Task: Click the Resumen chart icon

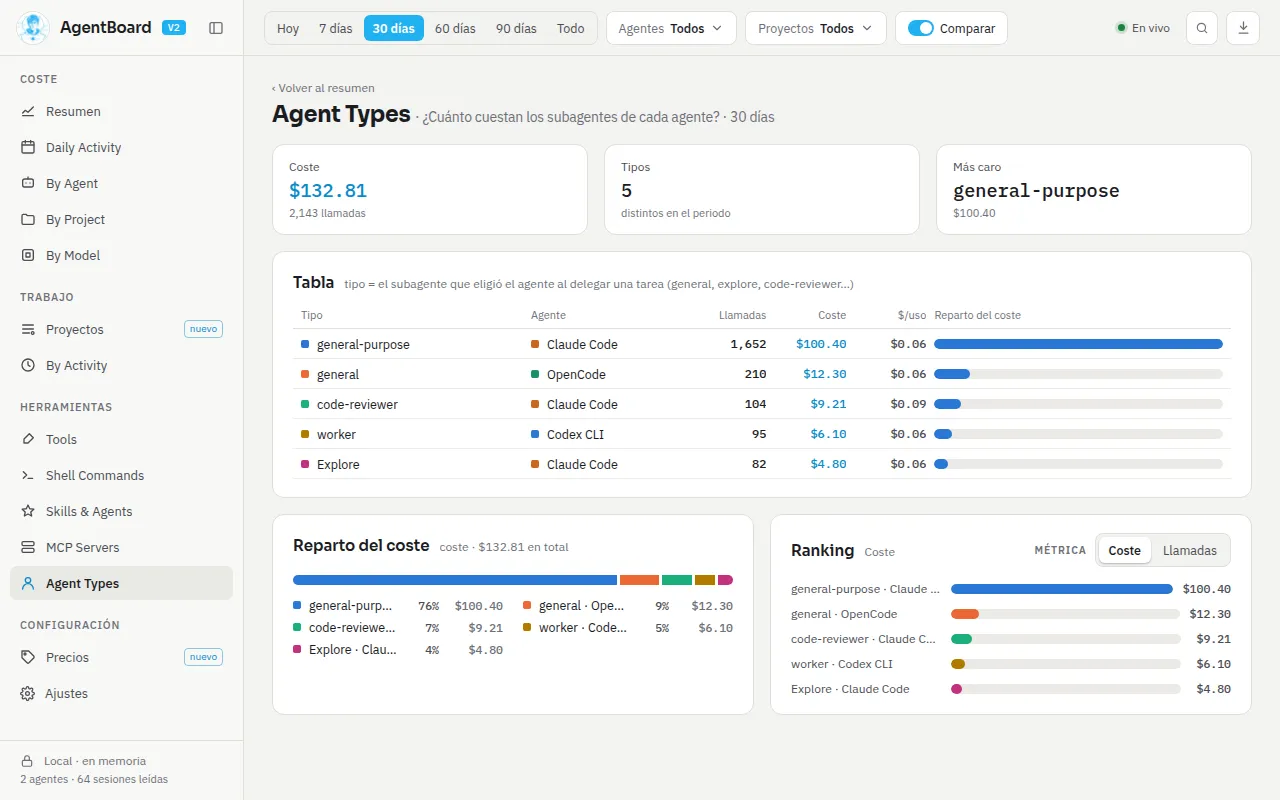Action: click(28, 111)
